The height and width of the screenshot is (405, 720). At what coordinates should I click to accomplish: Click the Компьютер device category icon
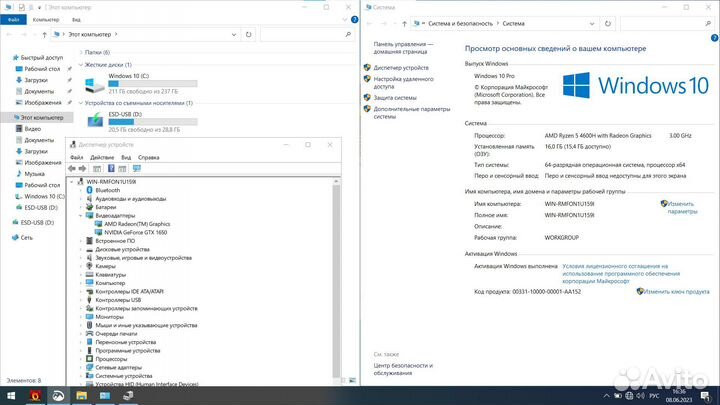click(x=90, y=283)
